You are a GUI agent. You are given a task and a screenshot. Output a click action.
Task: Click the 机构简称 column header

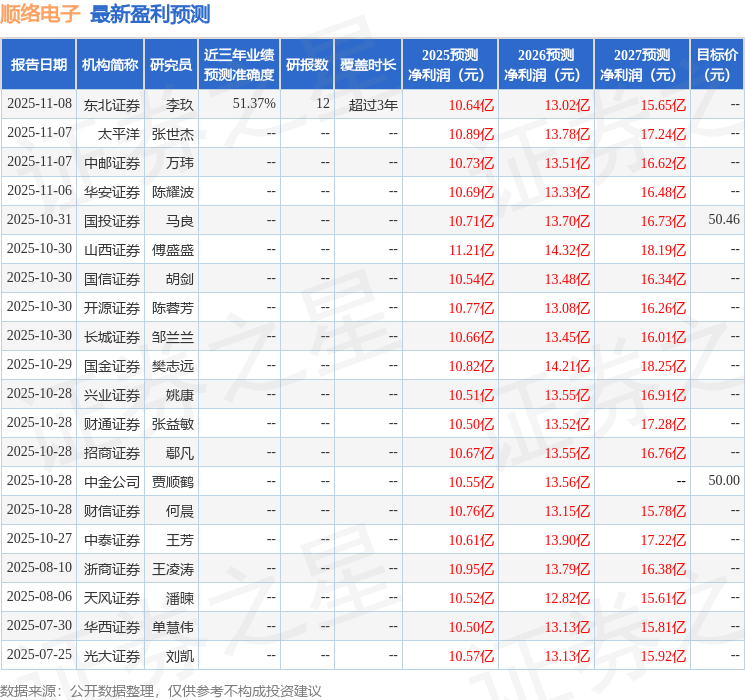point(110,65)
